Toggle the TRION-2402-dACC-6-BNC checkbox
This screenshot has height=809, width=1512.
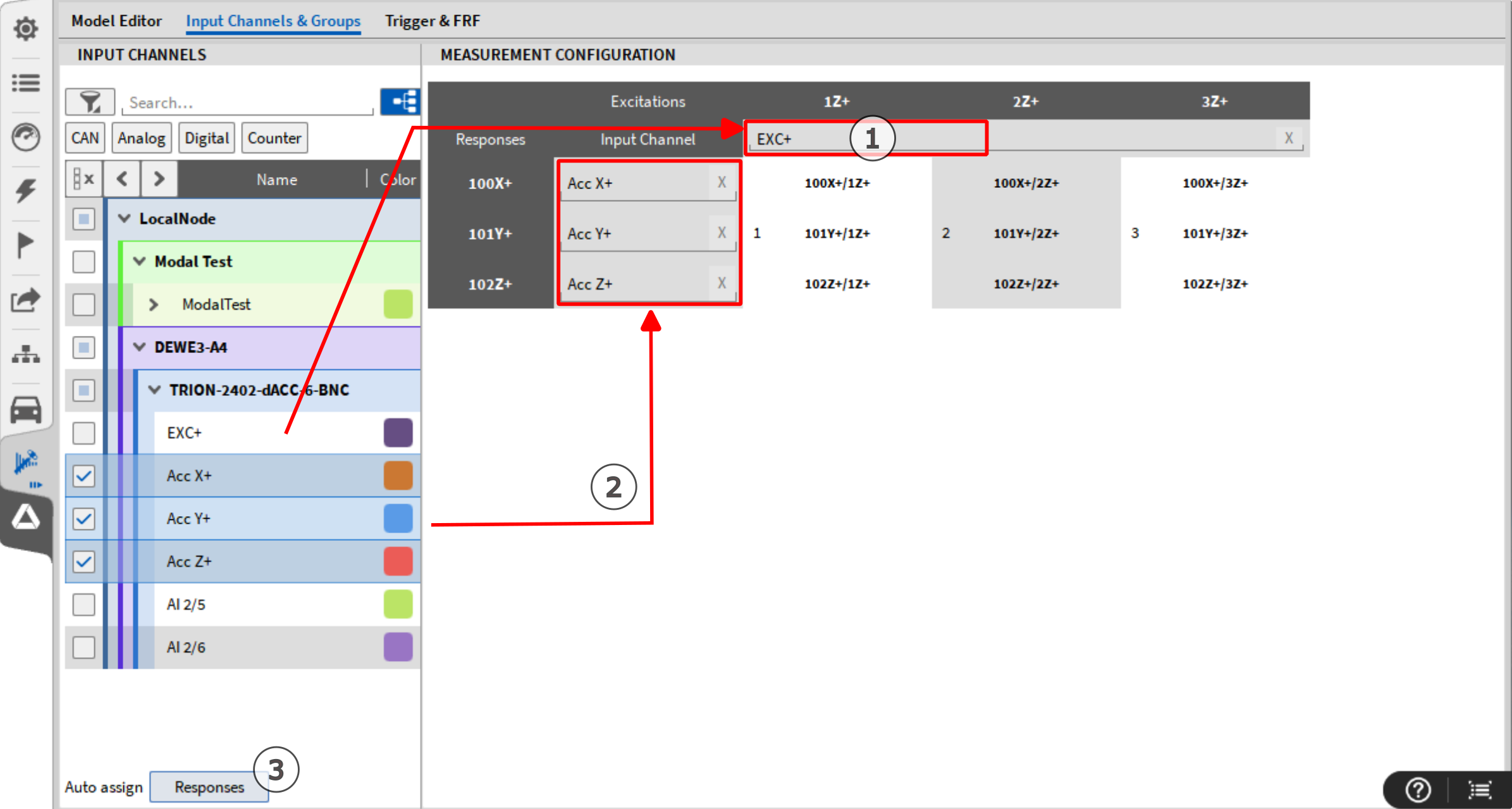(83, 390)
